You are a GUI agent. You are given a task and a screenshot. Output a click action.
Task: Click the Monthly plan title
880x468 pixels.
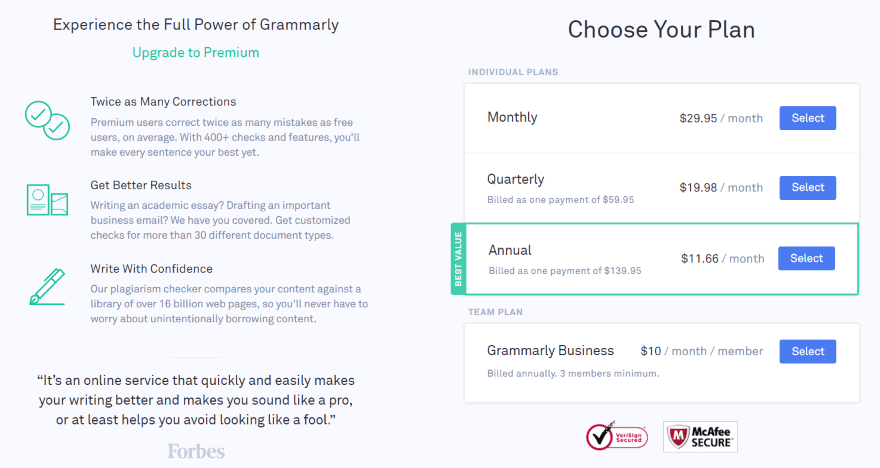coord(512,117)
